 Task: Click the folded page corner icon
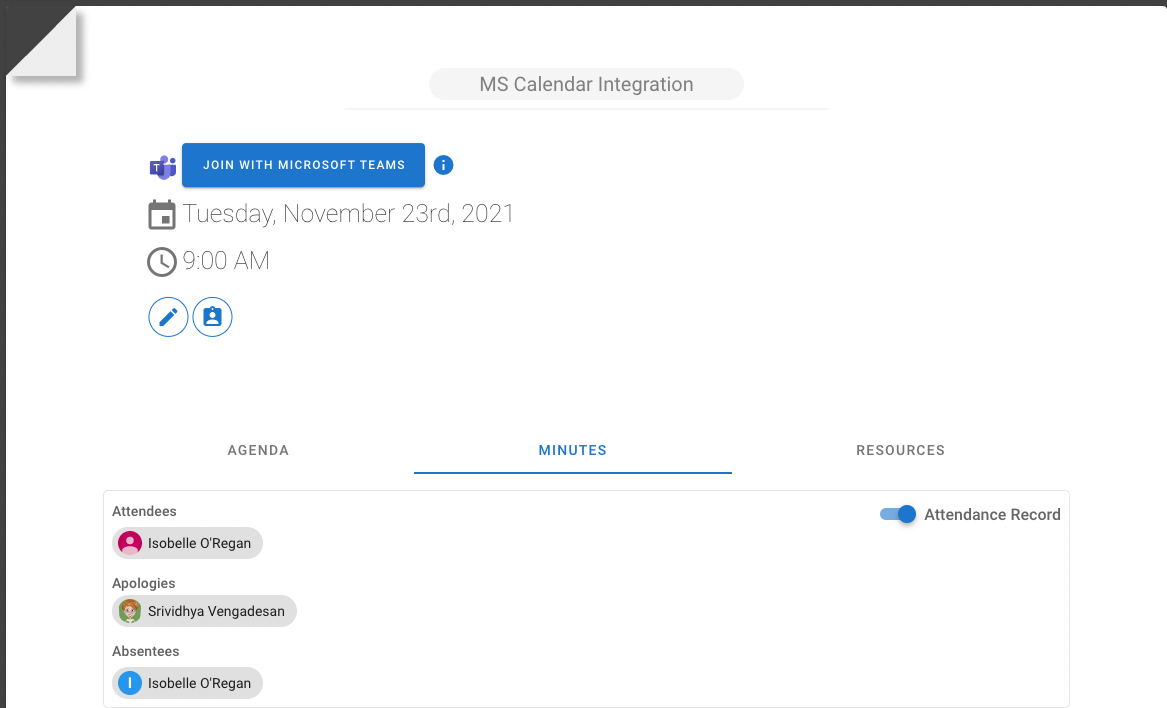coord(42,41)
